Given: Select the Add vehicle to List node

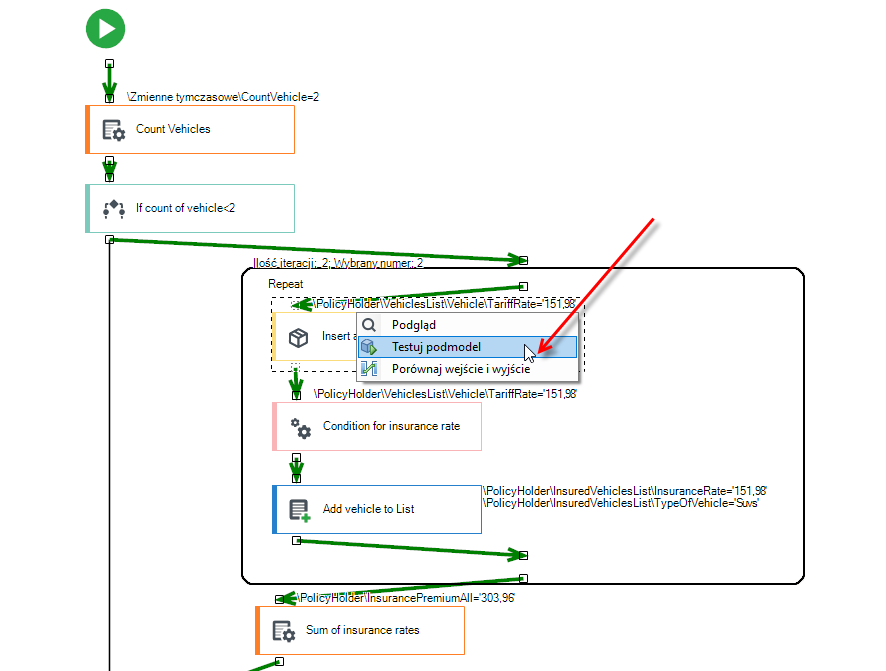Looking at the screenshot, I should coord(377,509).
